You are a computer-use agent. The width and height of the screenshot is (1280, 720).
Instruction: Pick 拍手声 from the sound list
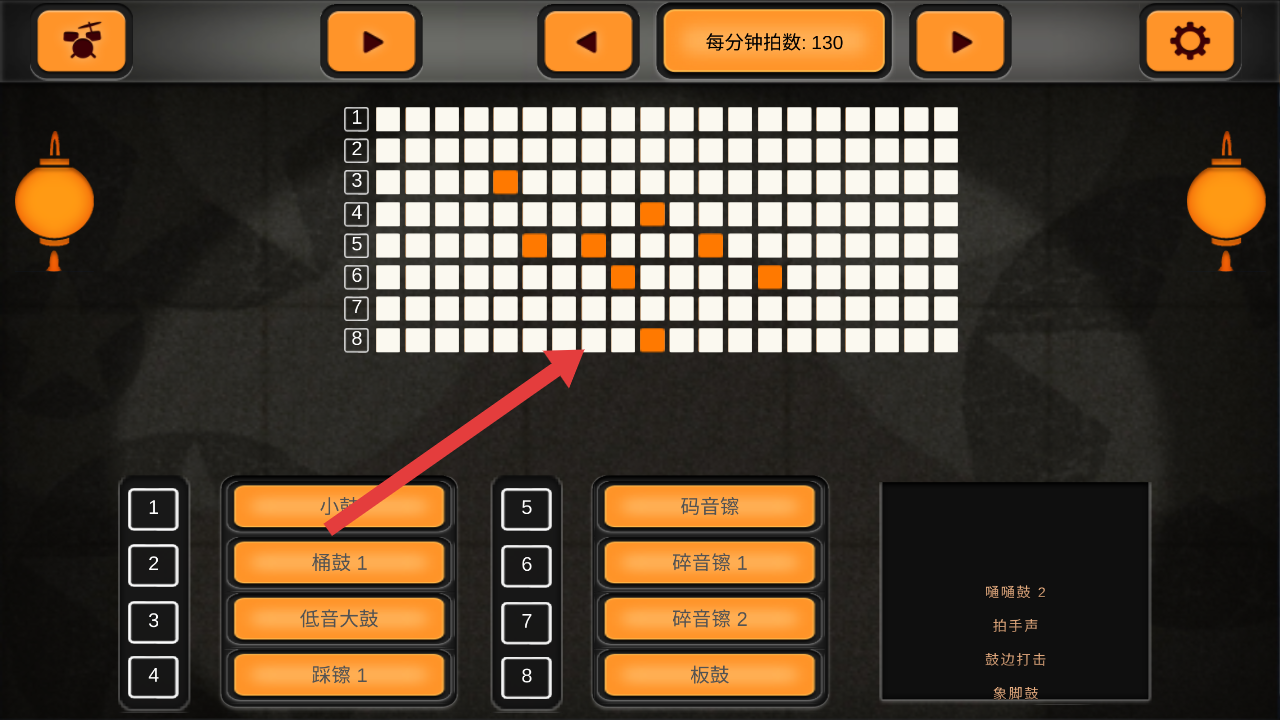click(x=1015, y=625)
